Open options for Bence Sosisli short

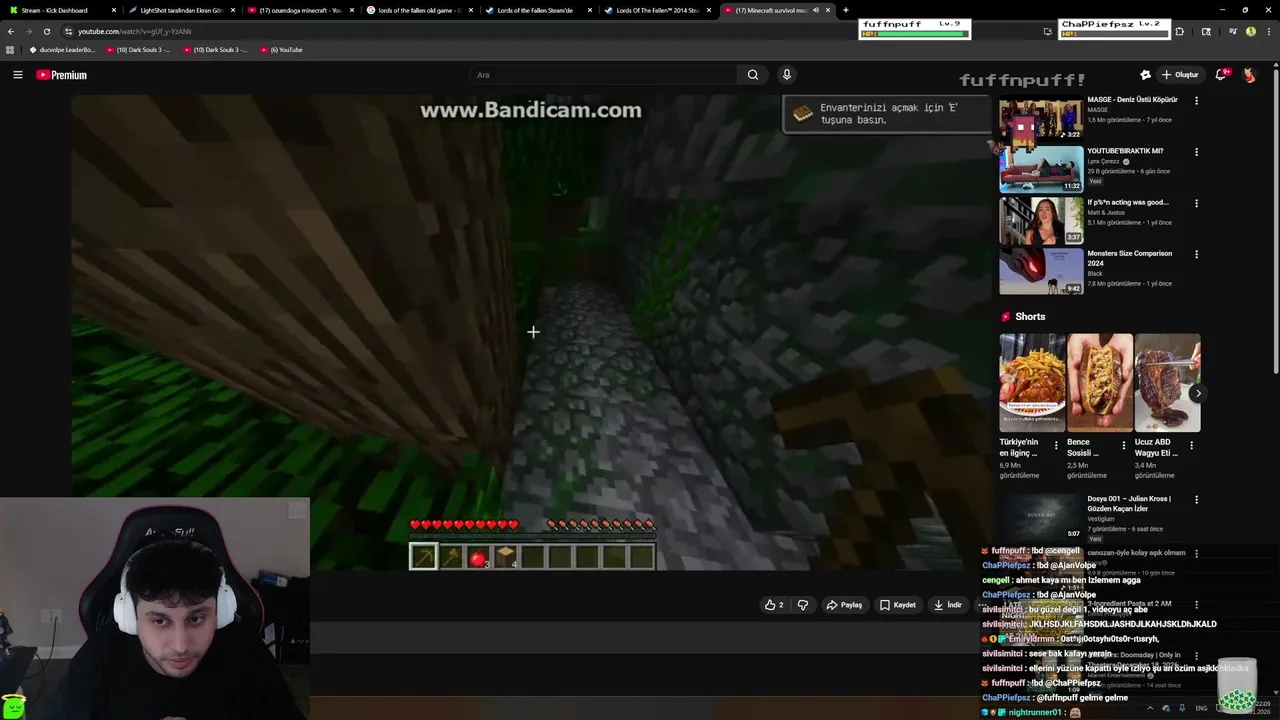coord(1123,445)
